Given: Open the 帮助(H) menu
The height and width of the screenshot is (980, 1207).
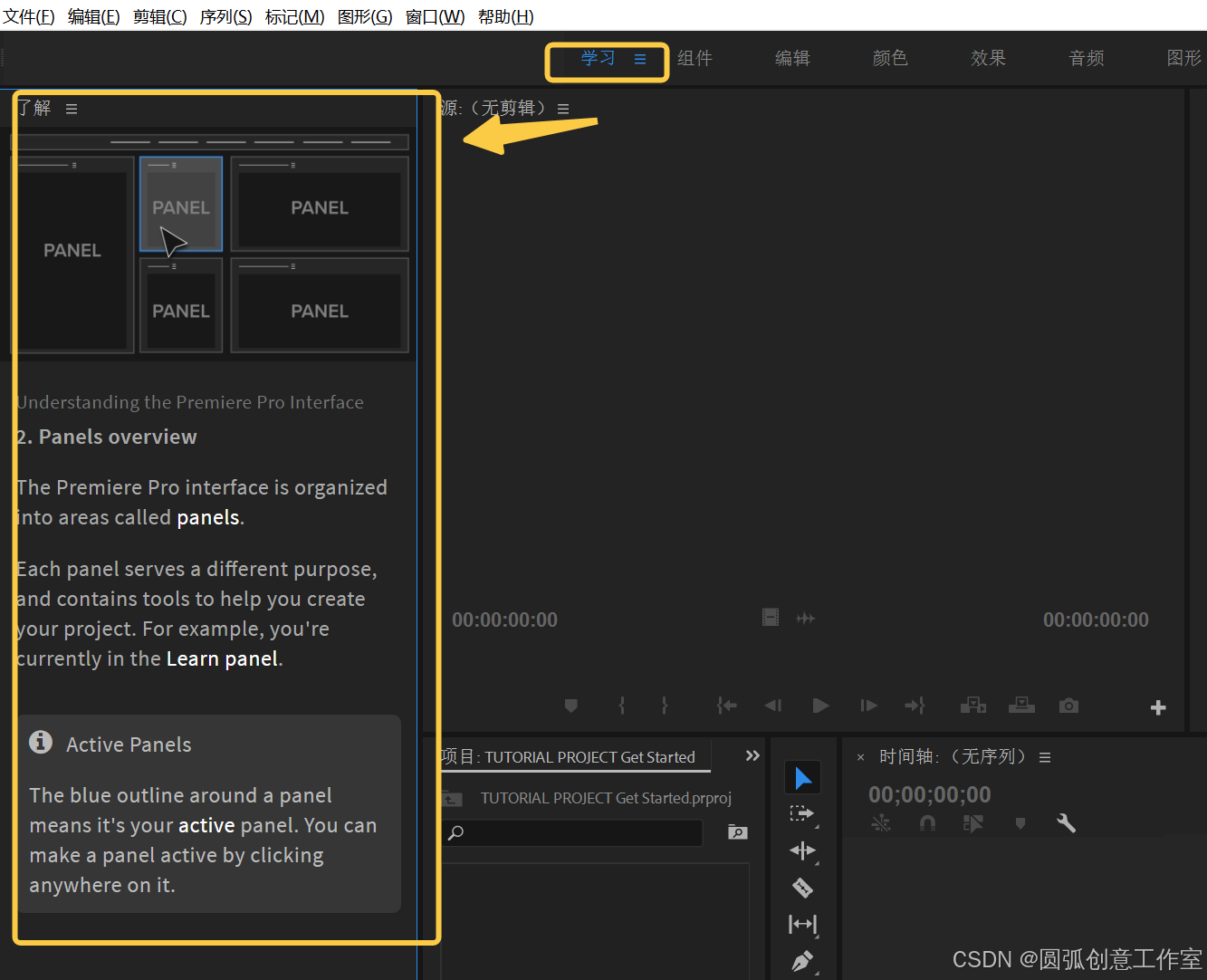Looking at the screenshot, I should [506, 16].
